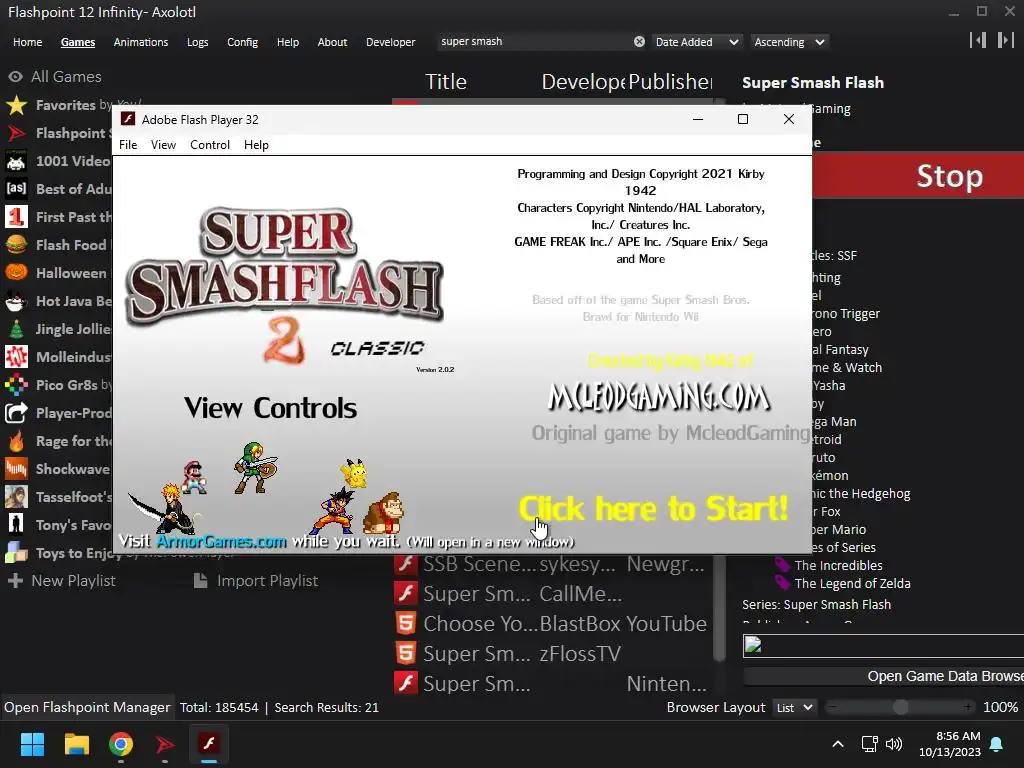
Task: Click the Molleindustria playlist icon
Action: click(16, 357)
